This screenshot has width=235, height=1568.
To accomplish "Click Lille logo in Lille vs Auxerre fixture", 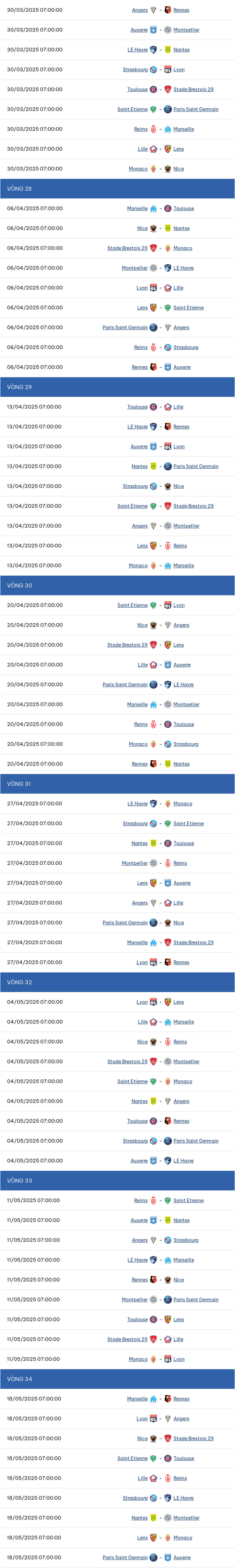I will pyautogui.click(x=153, y=665).
